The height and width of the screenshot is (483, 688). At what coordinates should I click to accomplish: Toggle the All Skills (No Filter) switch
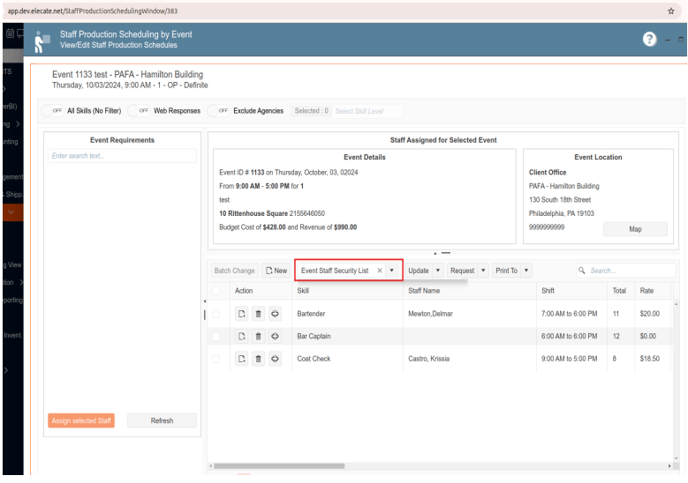point(55,111)
